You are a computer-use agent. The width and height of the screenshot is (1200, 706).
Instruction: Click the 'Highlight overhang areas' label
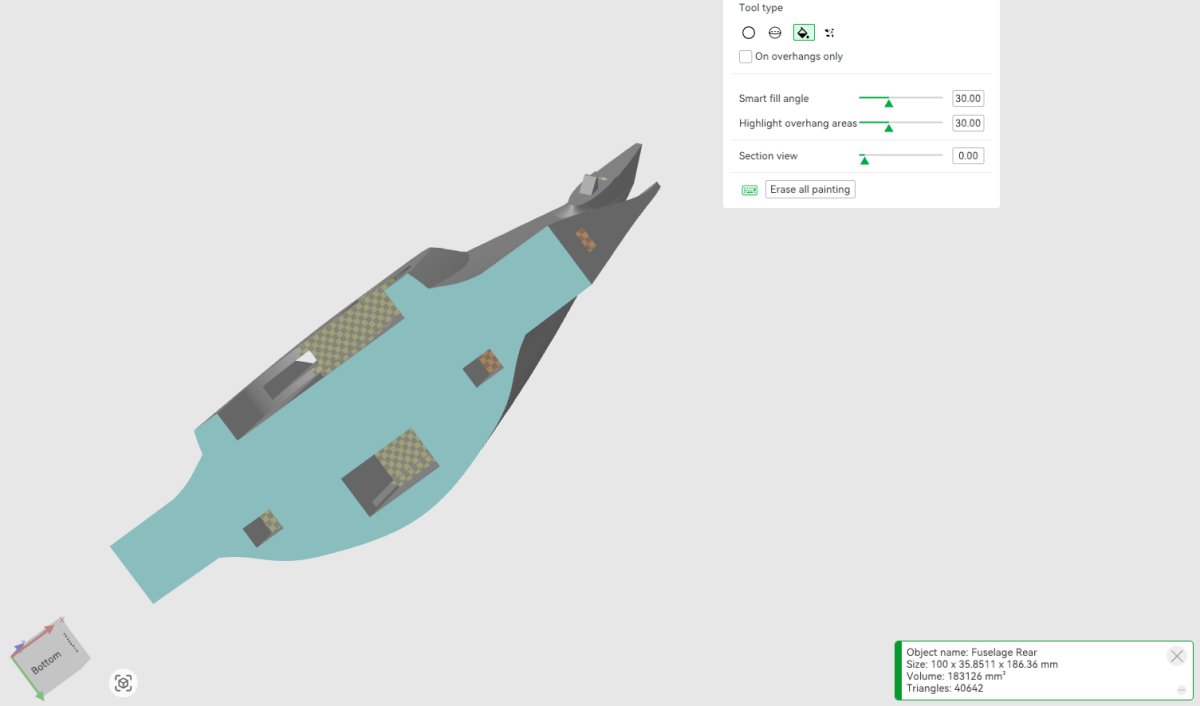point(798,124)
